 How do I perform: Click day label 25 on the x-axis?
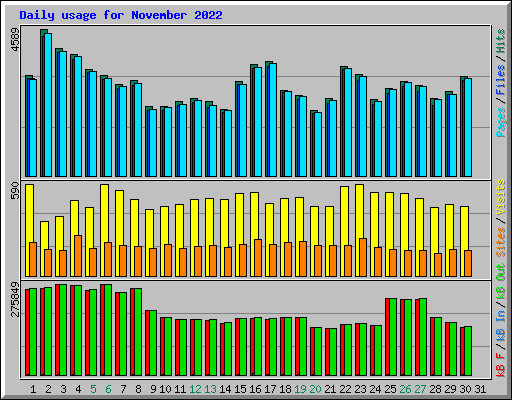[x=390, y=389]
